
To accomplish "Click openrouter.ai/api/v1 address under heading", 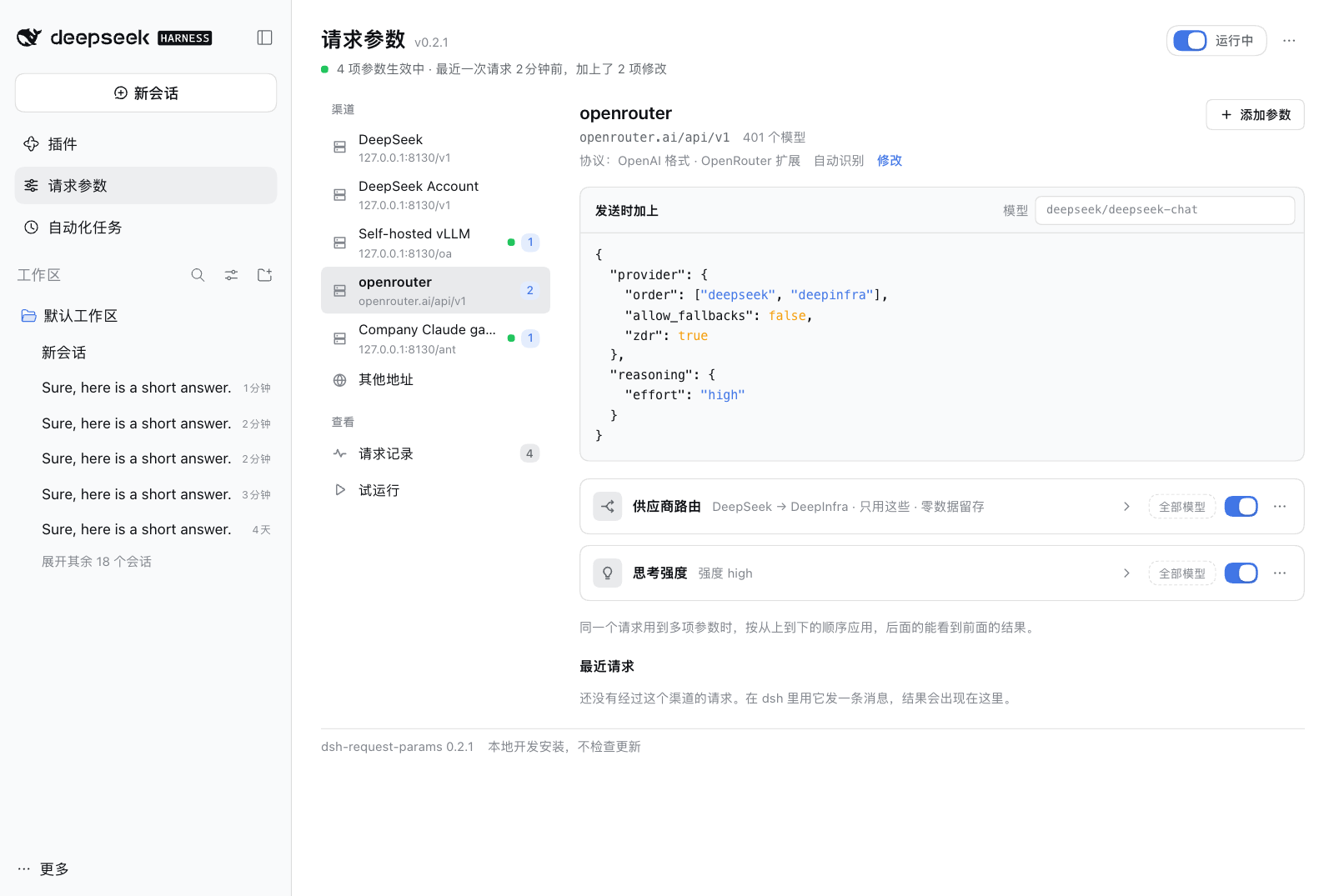I will pyautogui.click(x=654, y=138).
